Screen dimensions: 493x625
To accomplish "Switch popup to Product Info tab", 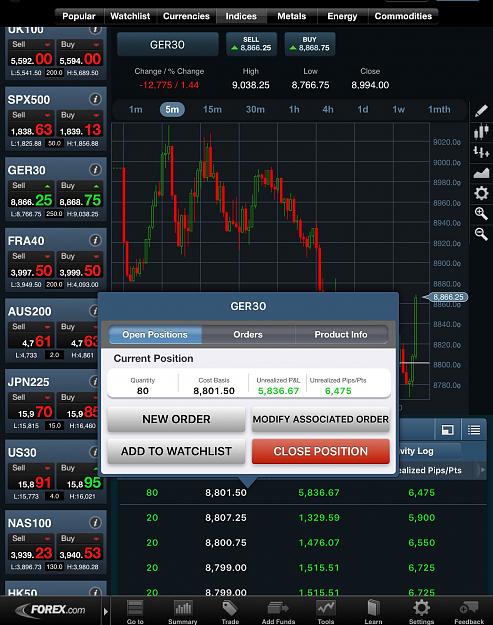I will tap(341, 334).
